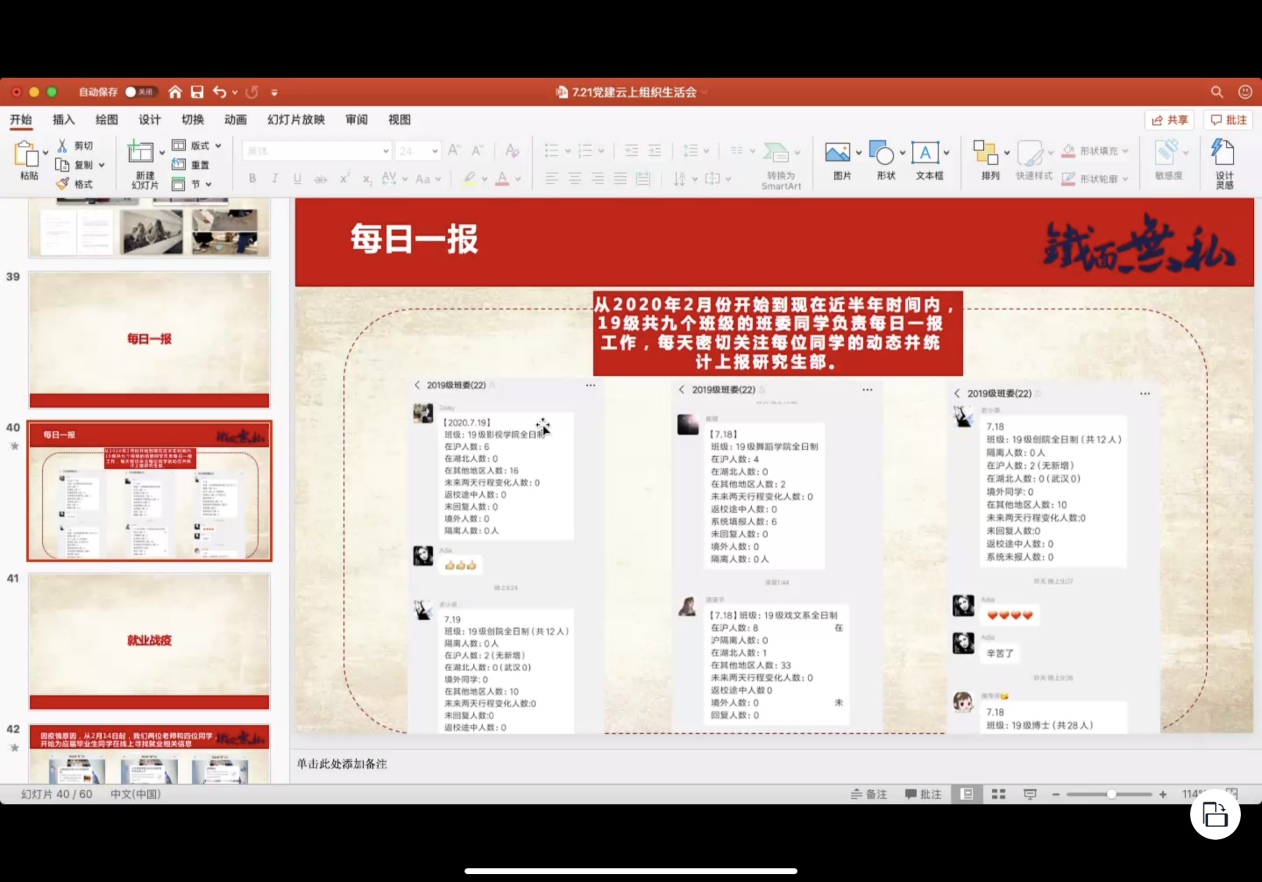Select slide 39 thumbnail 每日一报

tap(149, 339)
